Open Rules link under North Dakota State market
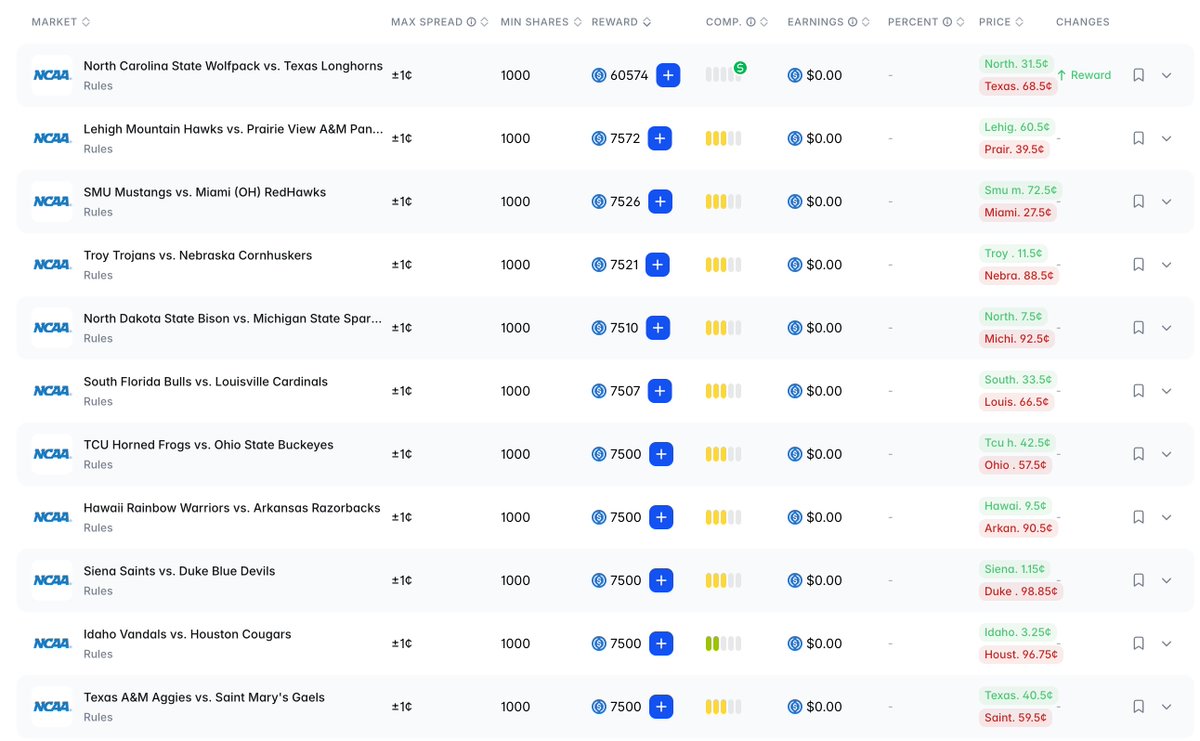 click(98, 338)
